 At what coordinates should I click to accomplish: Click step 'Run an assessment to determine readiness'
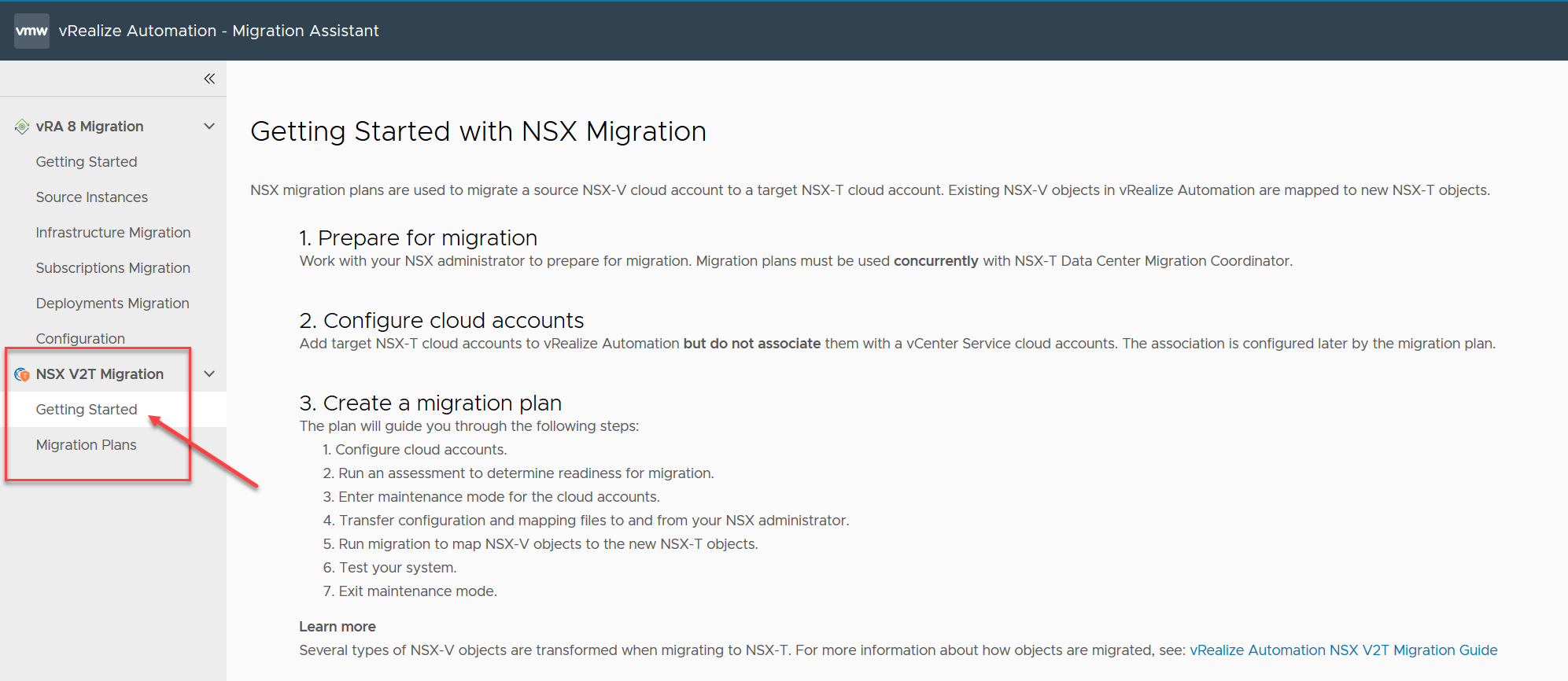point(518,473)
